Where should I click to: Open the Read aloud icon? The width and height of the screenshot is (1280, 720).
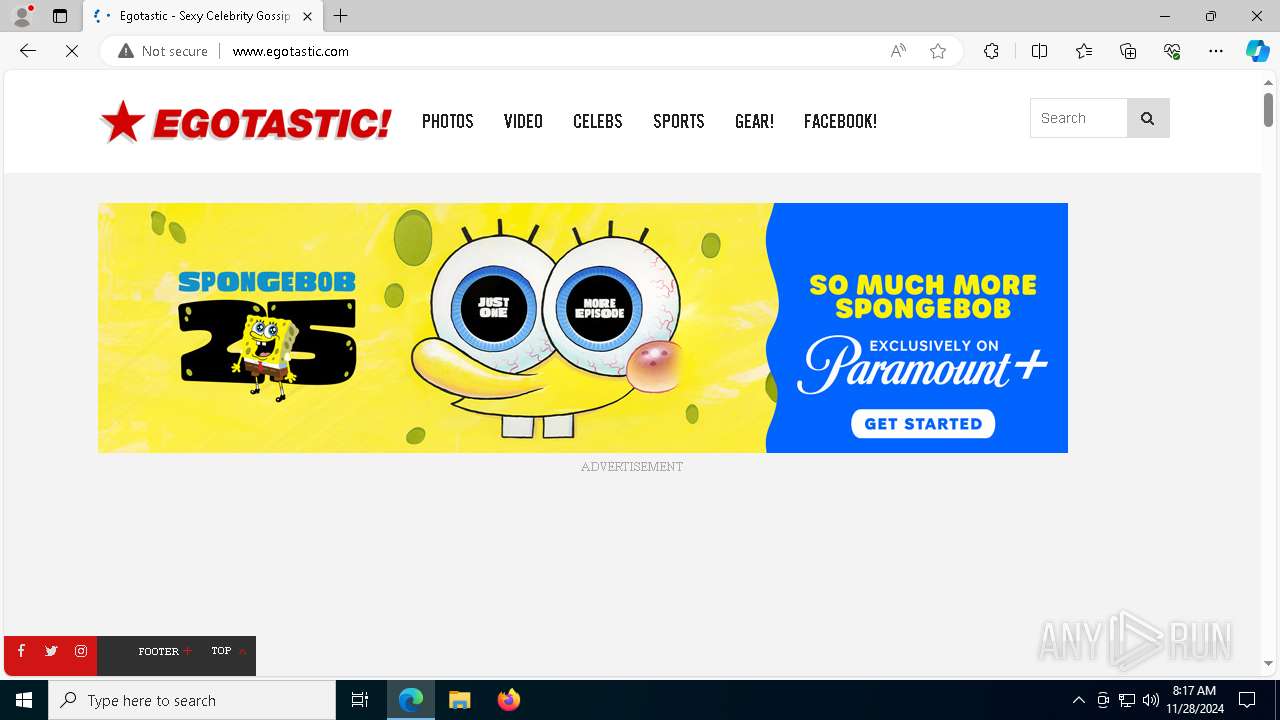(x=898, y=51)
